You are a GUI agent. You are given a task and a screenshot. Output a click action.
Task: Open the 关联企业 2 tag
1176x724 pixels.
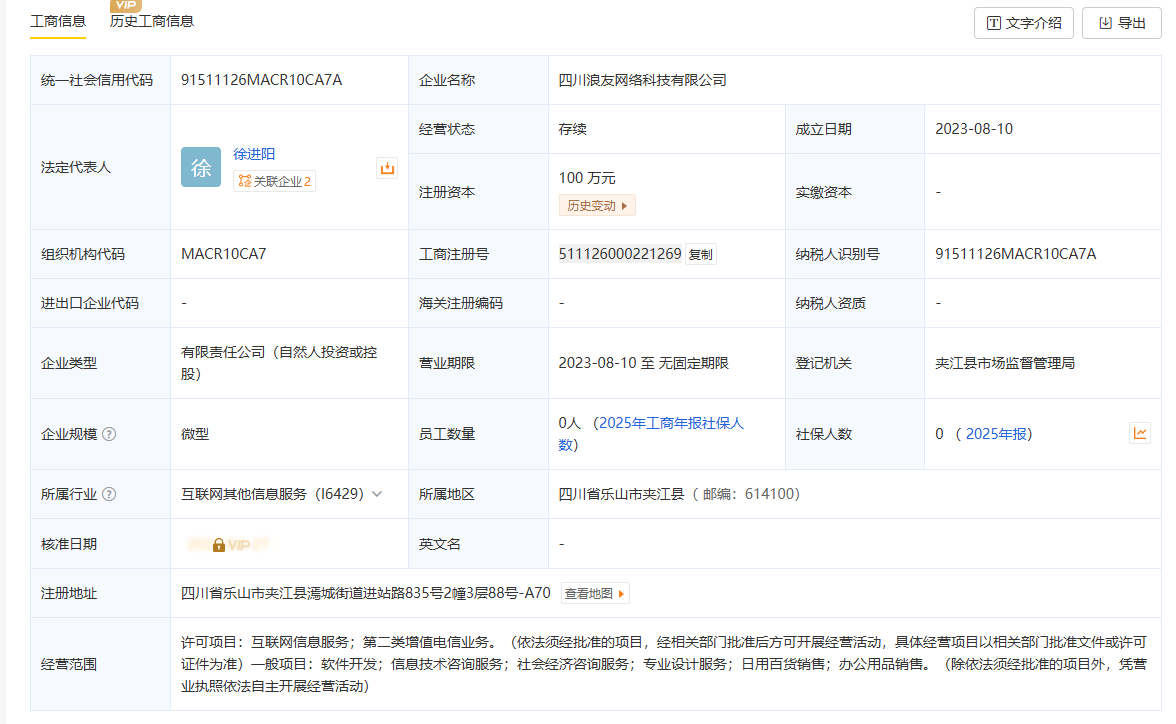tap(274, 181)
